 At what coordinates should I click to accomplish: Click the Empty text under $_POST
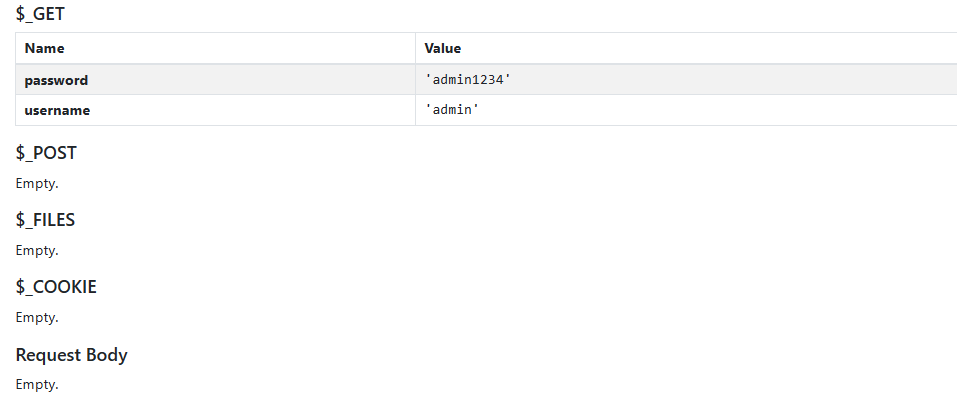37,183
